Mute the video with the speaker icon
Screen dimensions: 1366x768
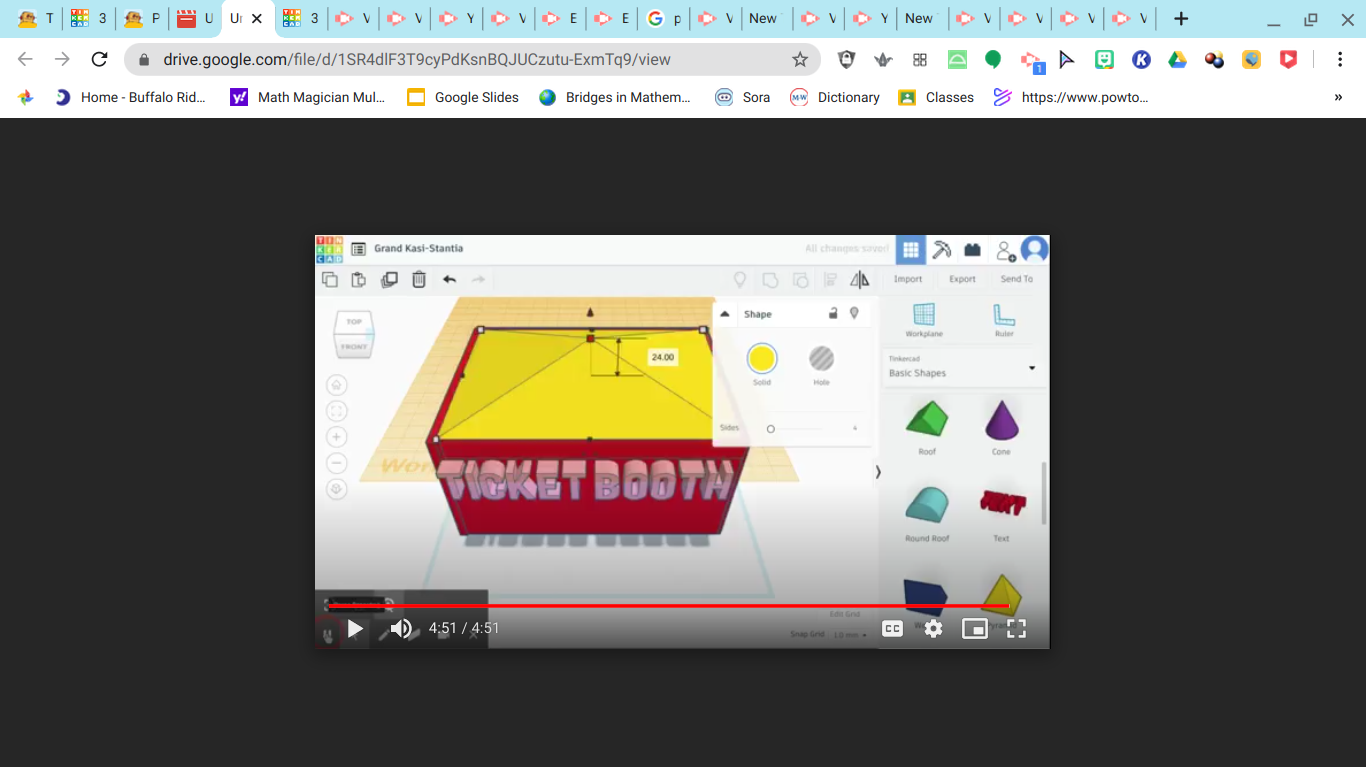tap(401, 629)
